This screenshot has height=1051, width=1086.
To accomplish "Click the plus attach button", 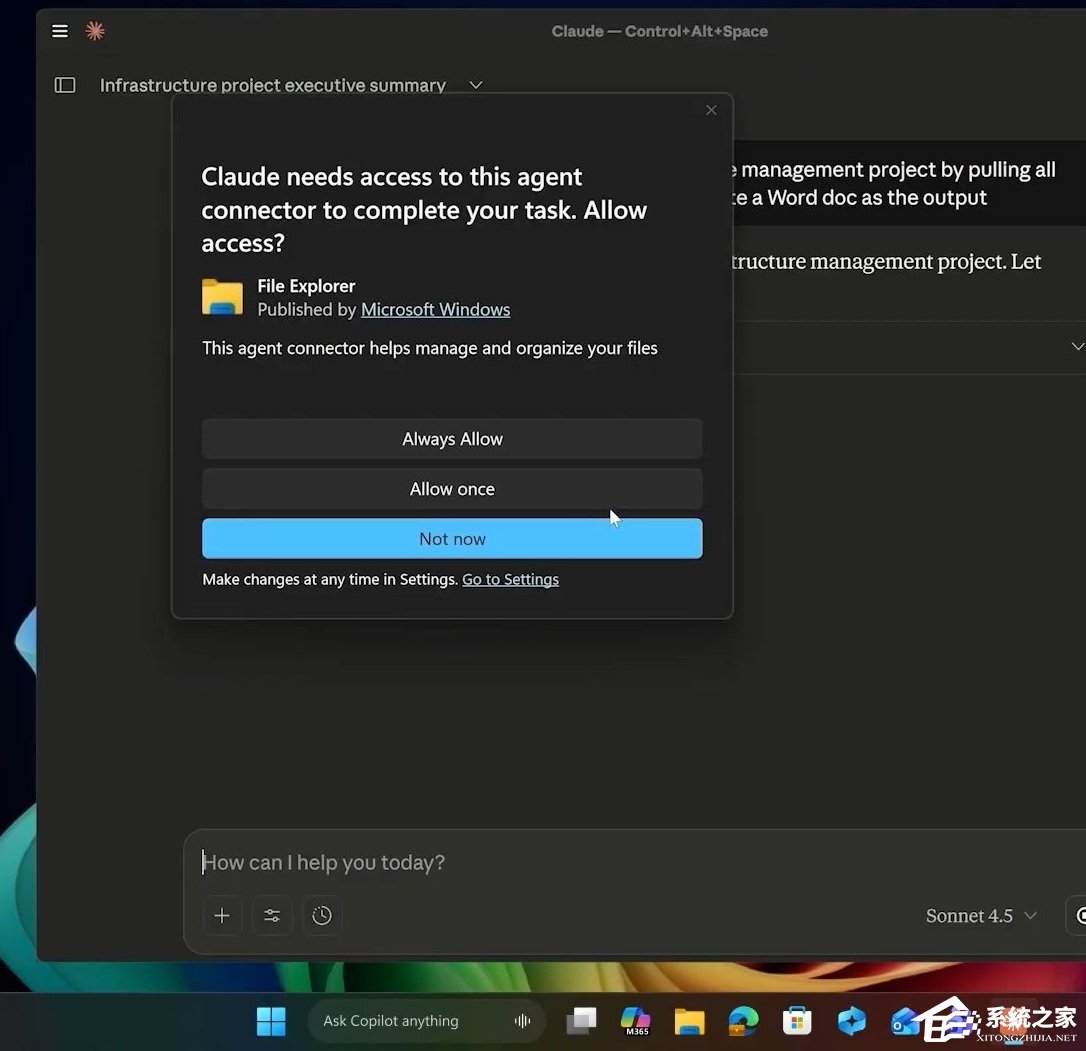I will [x=222, y=916].
